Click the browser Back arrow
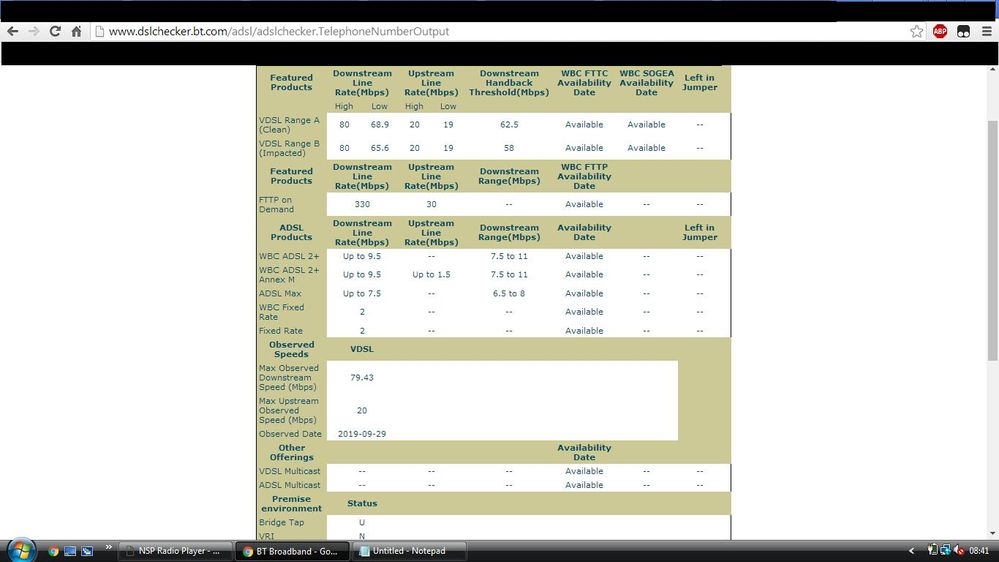The width and height of the screenshot is (999, 562). tap(12, 31)
